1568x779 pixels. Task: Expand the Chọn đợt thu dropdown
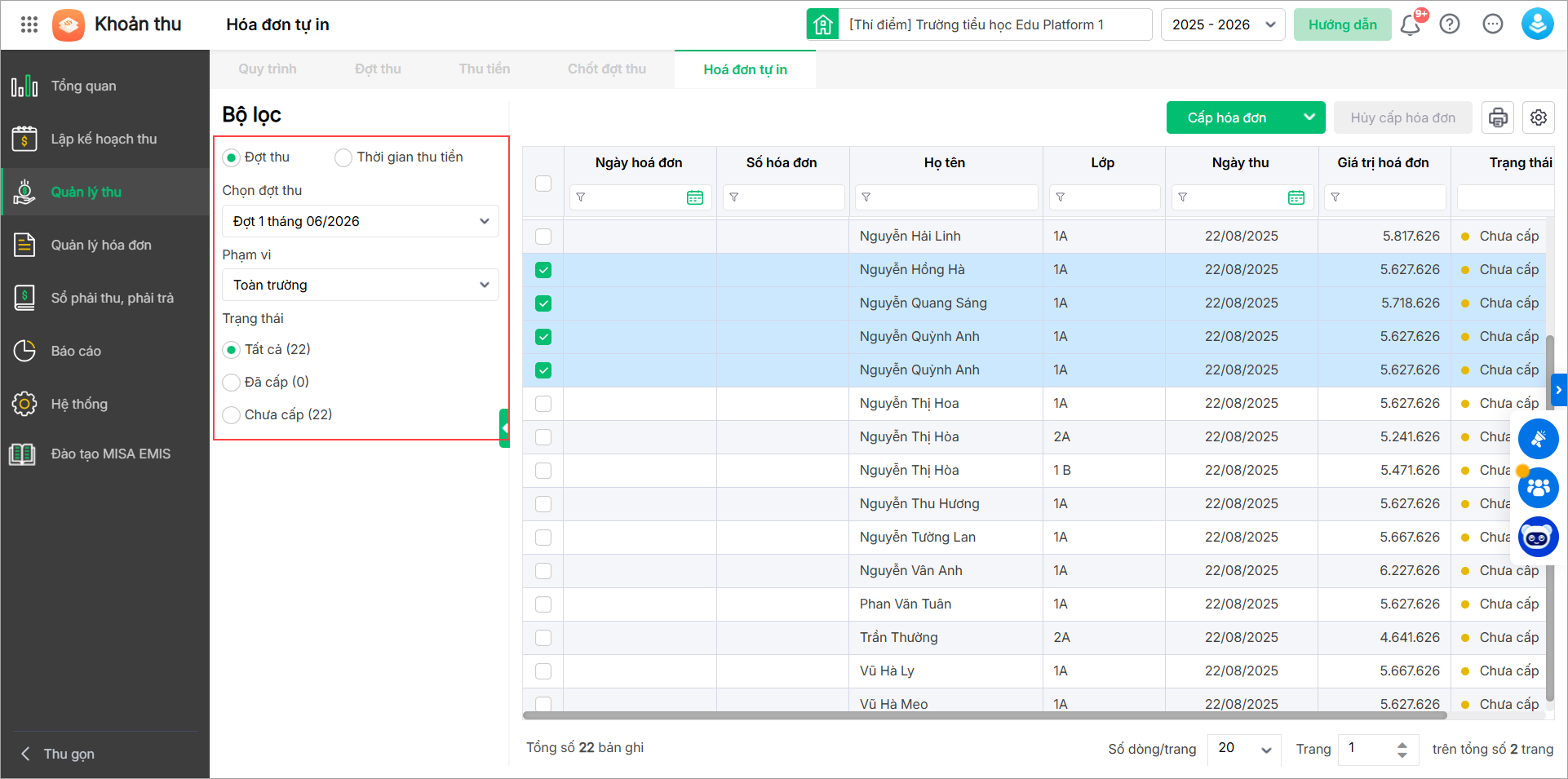360,221
